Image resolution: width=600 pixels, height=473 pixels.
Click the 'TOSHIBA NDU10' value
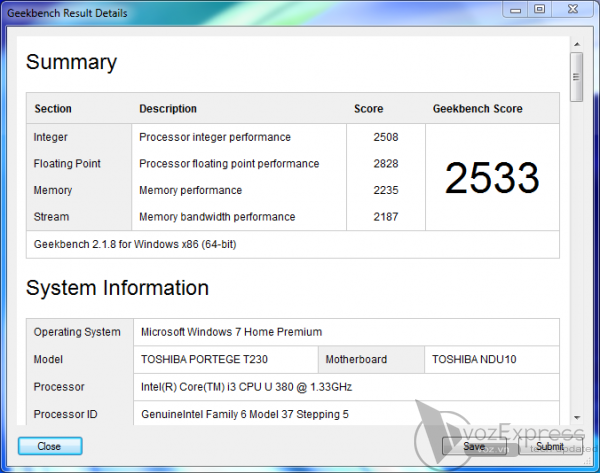(474, 359)
